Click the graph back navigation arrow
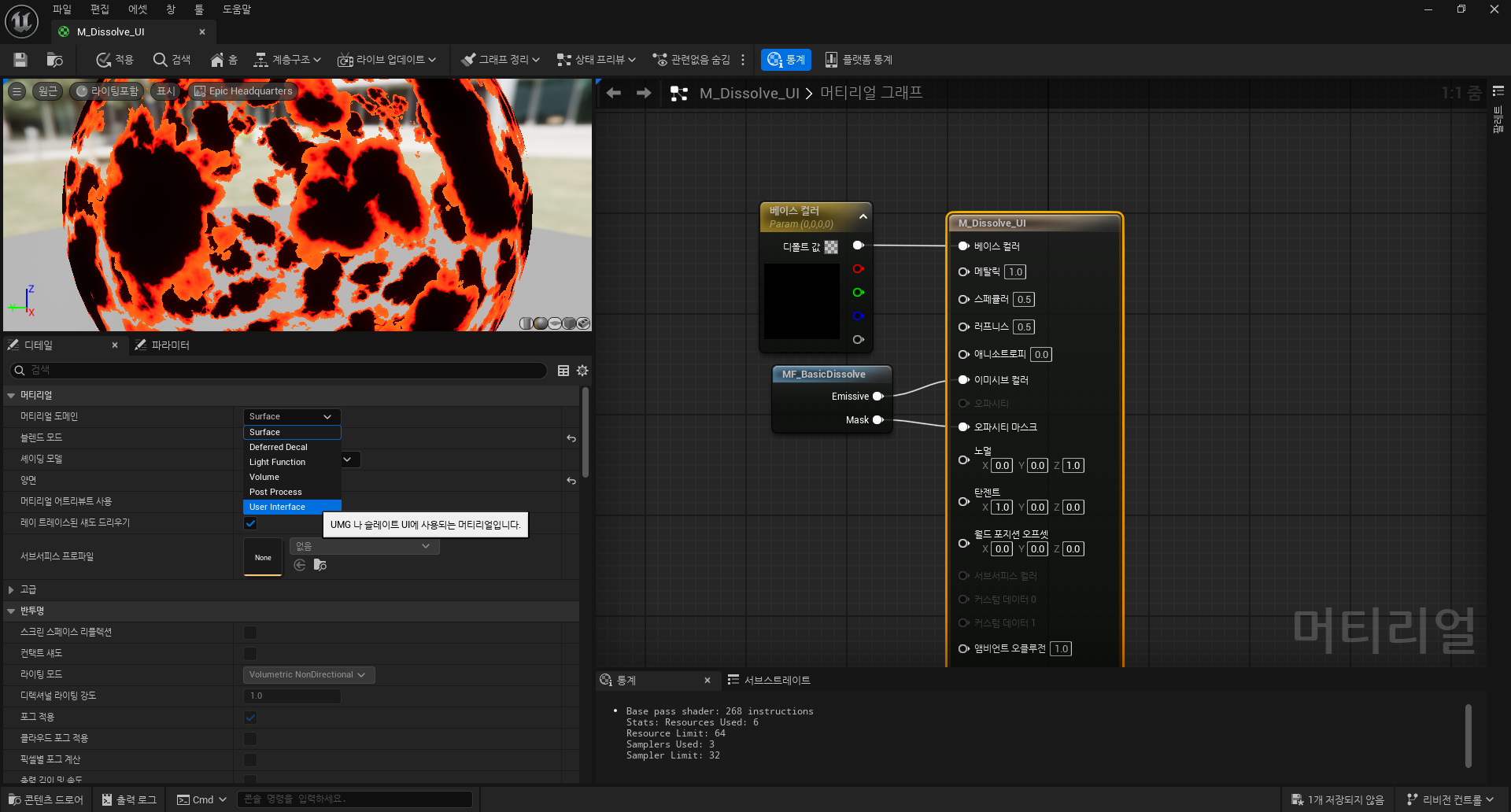The height and width of the screenshot is (812, 1511). [614, 93]
